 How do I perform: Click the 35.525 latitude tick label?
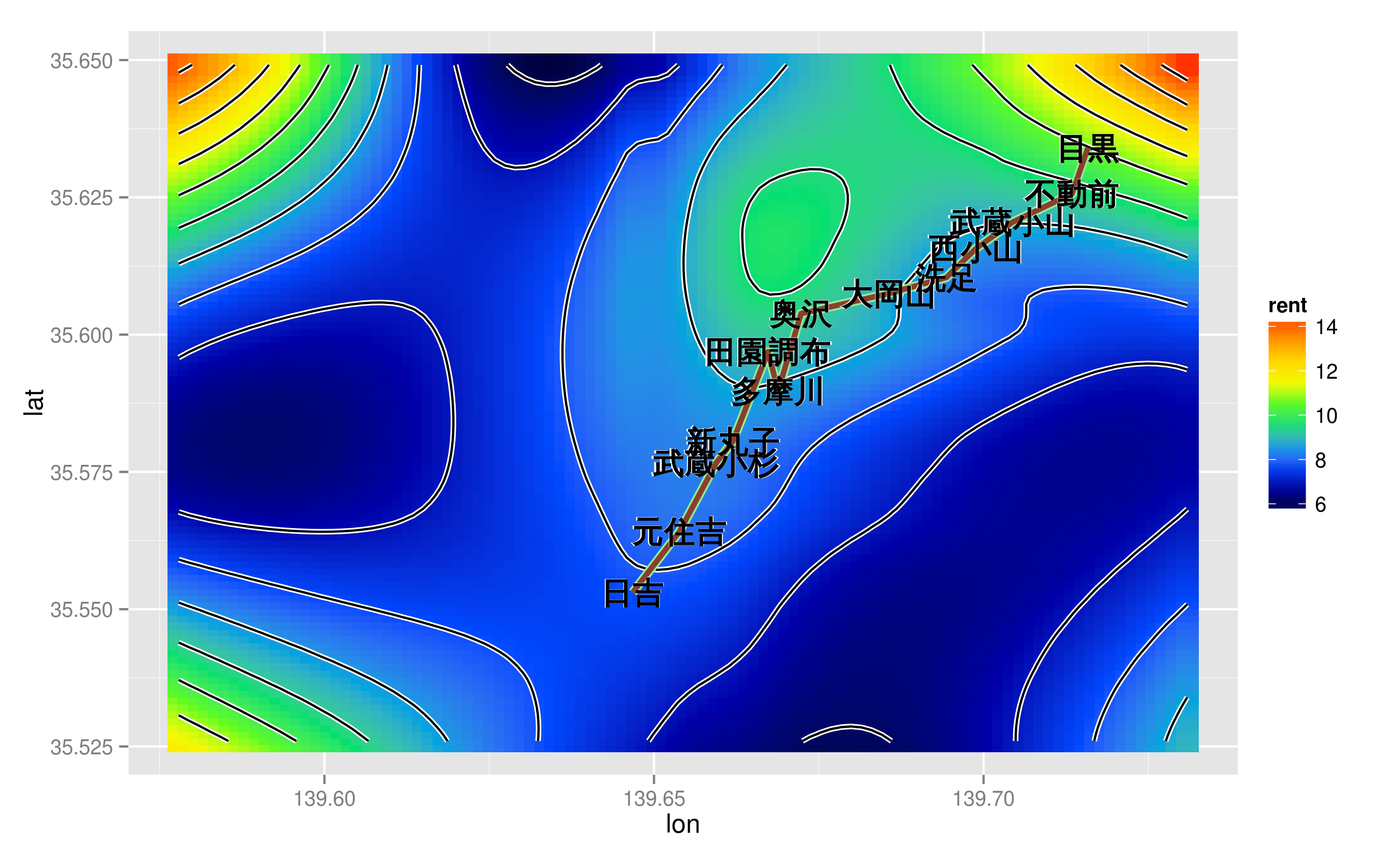(x=81, y=747)
